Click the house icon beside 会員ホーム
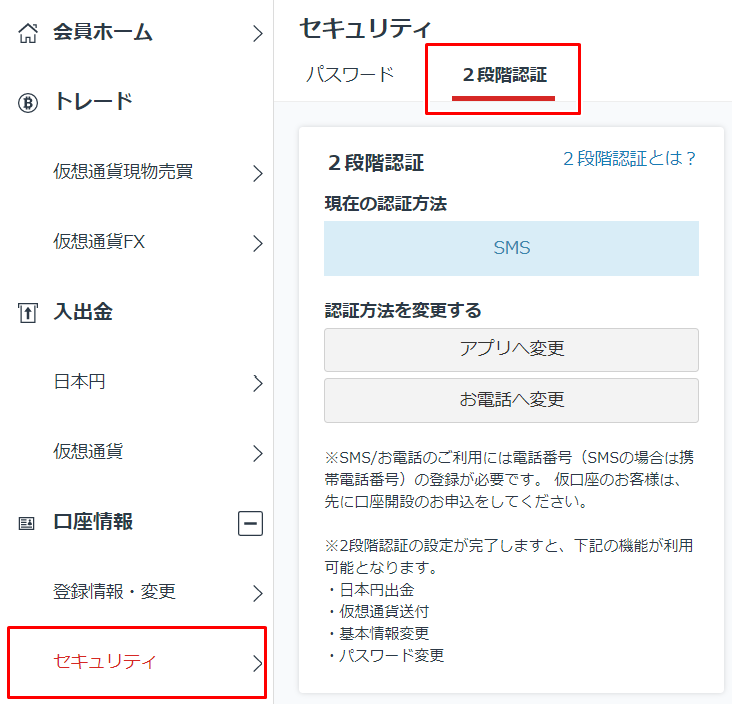The width and height of the screenshot is (732, 704). 28,33
